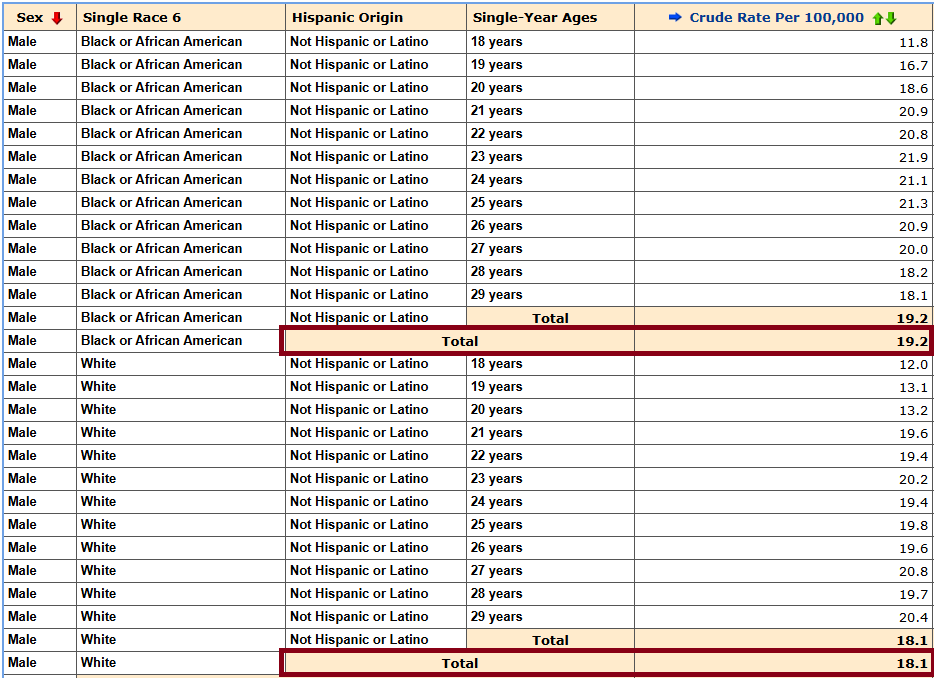The height and width of the screenshot is (678, 934).
Task: Click 23 years in Black or African American rows
Action: click(496, 156)
